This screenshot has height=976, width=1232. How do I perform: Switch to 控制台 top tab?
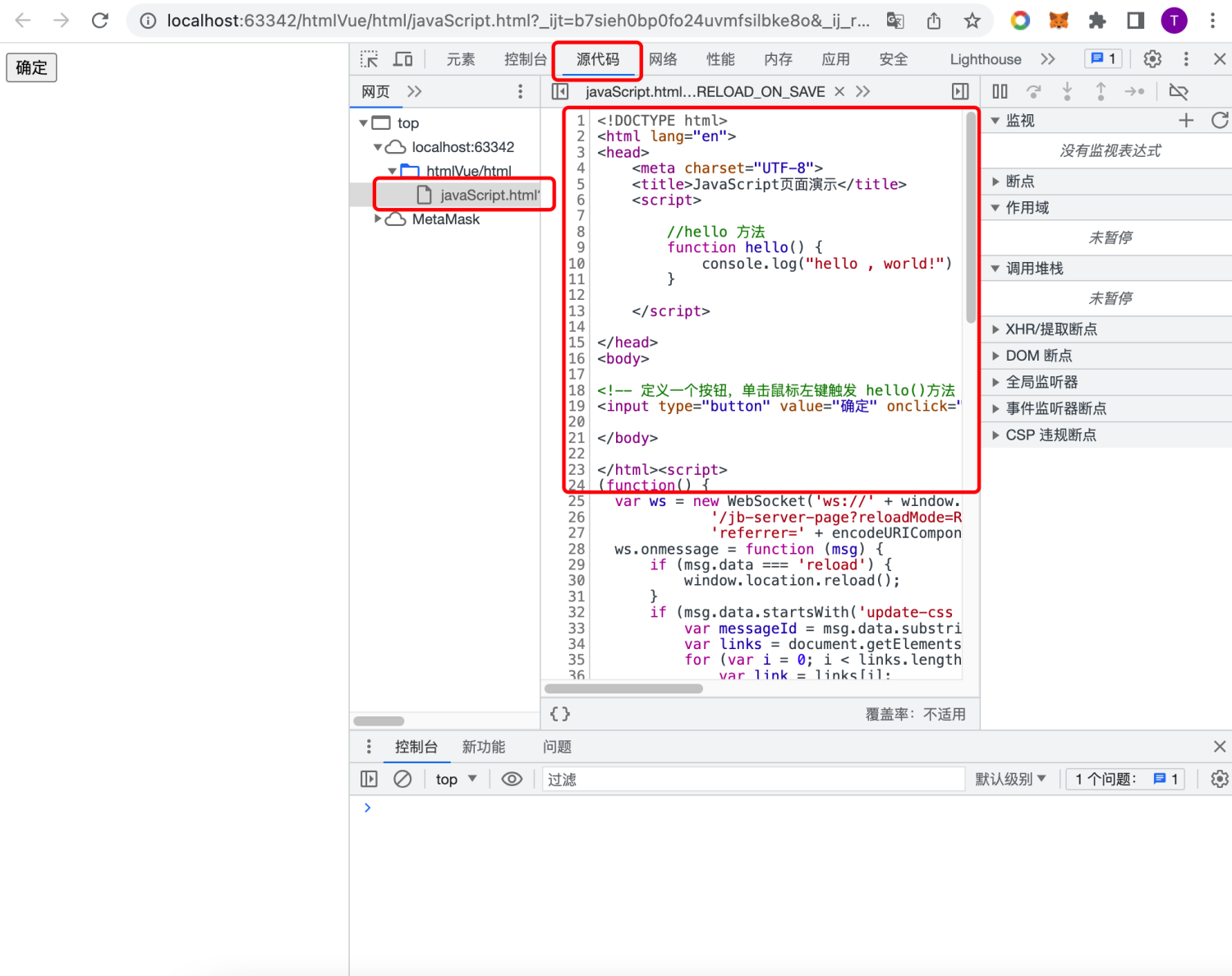[x=526, y=59]
